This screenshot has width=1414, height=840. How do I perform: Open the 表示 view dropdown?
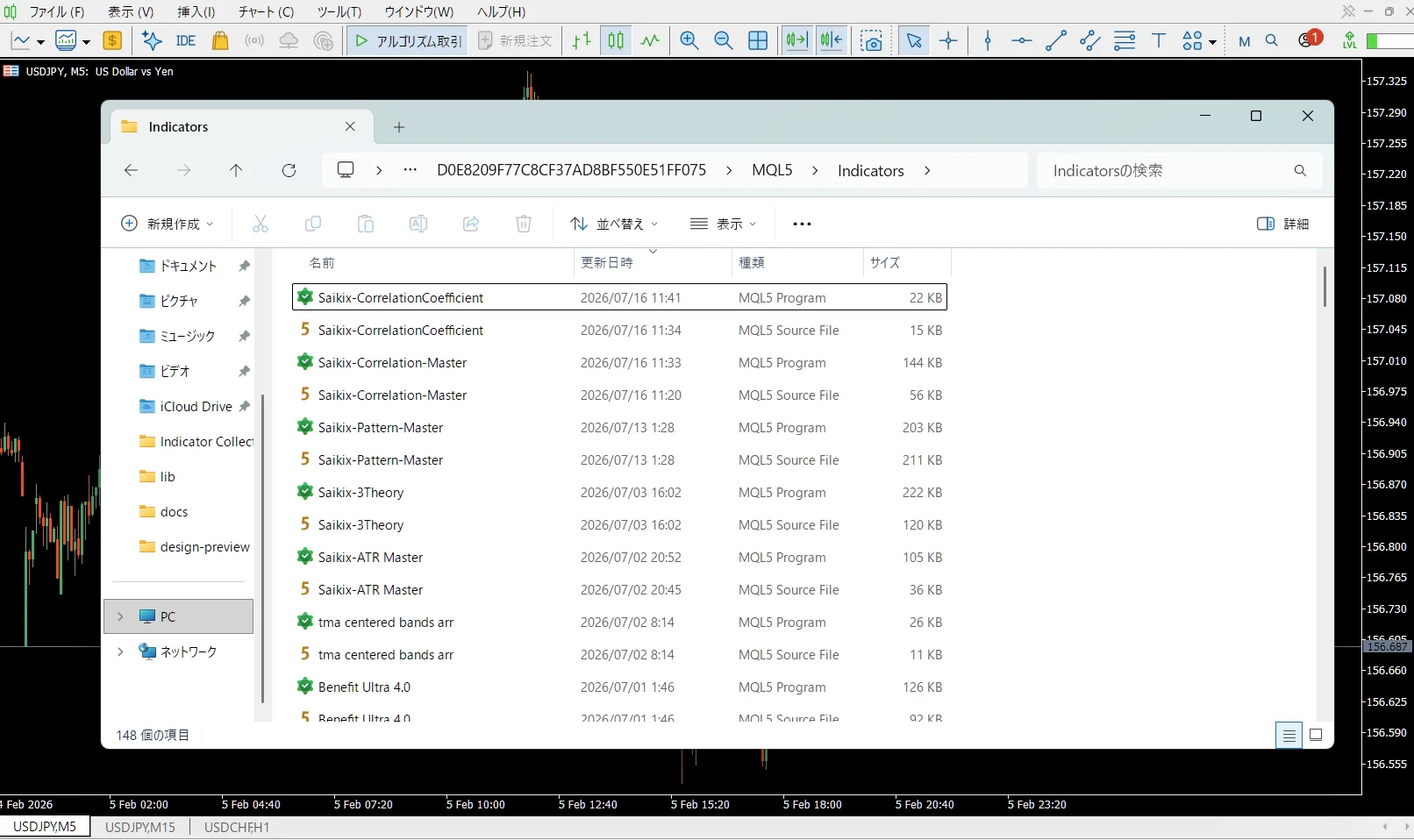[723, 224]
